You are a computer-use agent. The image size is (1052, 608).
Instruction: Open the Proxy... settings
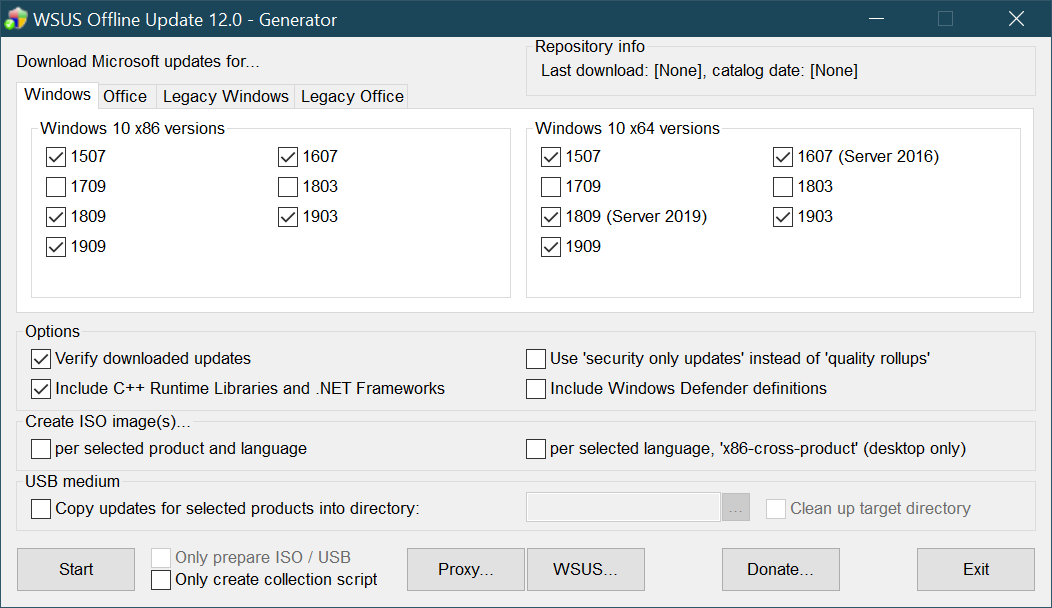[x=466, y=570]
